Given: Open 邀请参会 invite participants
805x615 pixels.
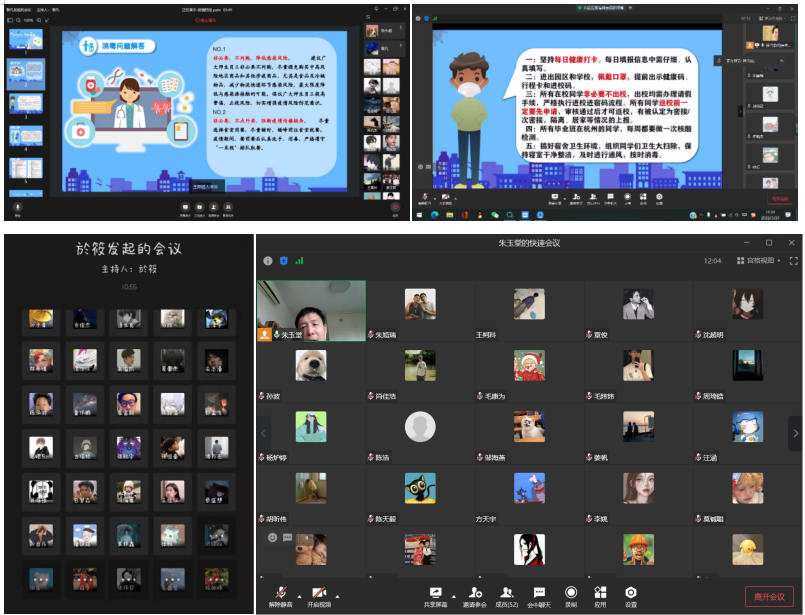Looking at the screenshot, I should (475, 593).
